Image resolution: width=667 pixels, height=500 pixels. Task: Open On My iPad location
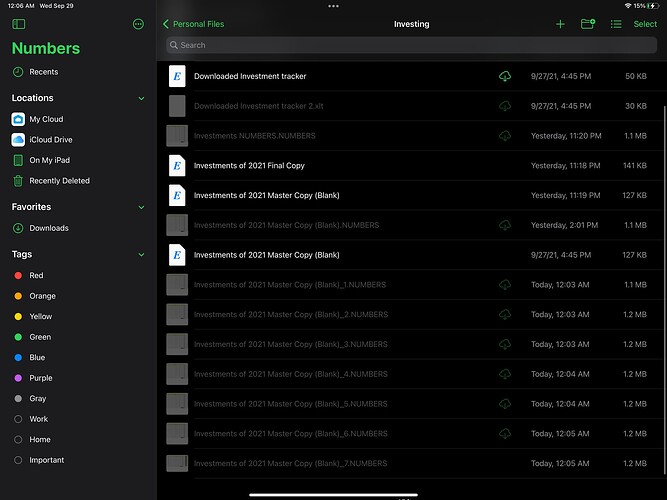49,160
